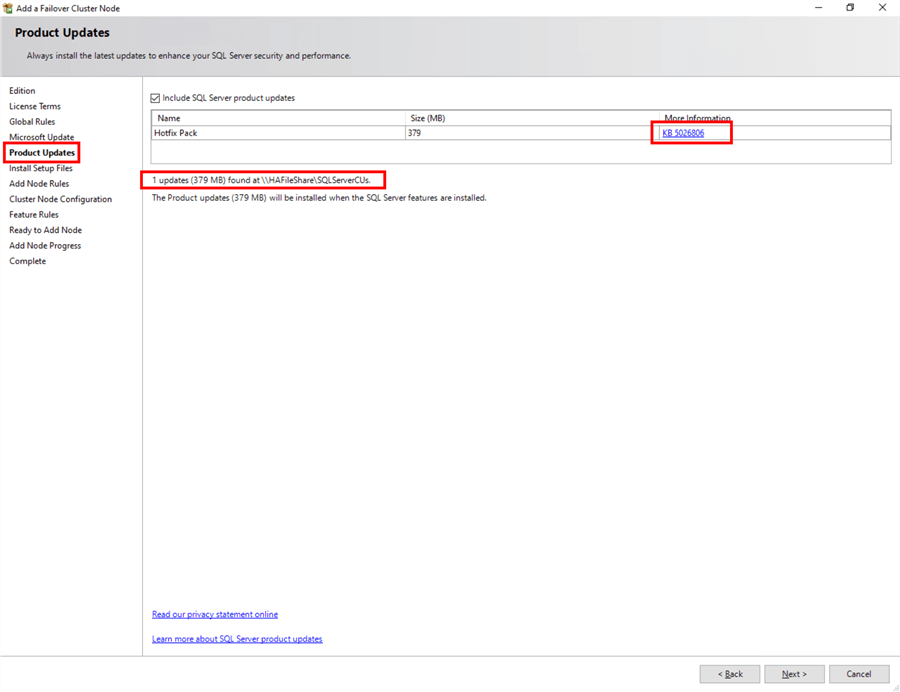Select the License Terms step
The width and height of the screenshot is (900, 692).
click(35, 106)
